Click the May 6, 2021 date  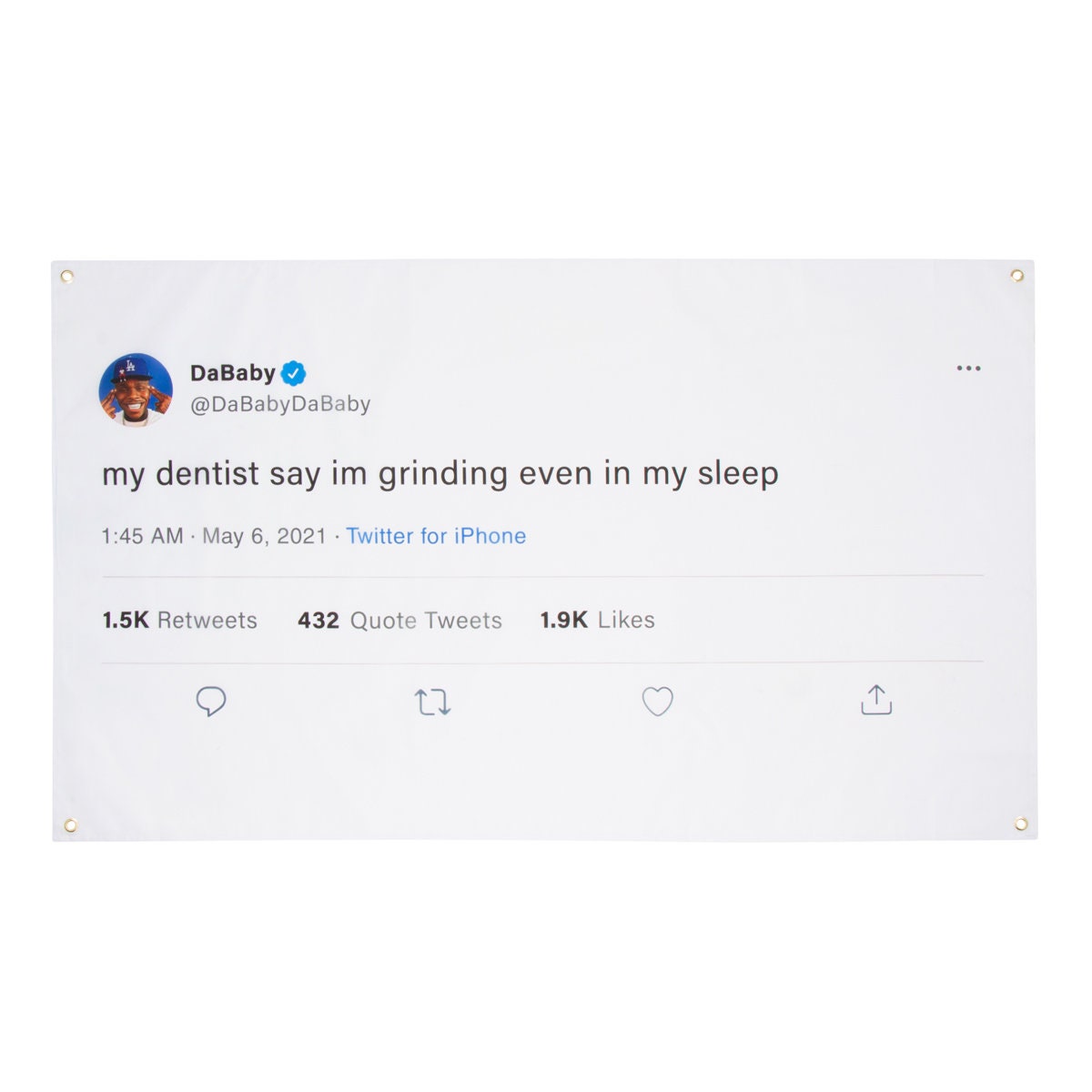point(264,536)
